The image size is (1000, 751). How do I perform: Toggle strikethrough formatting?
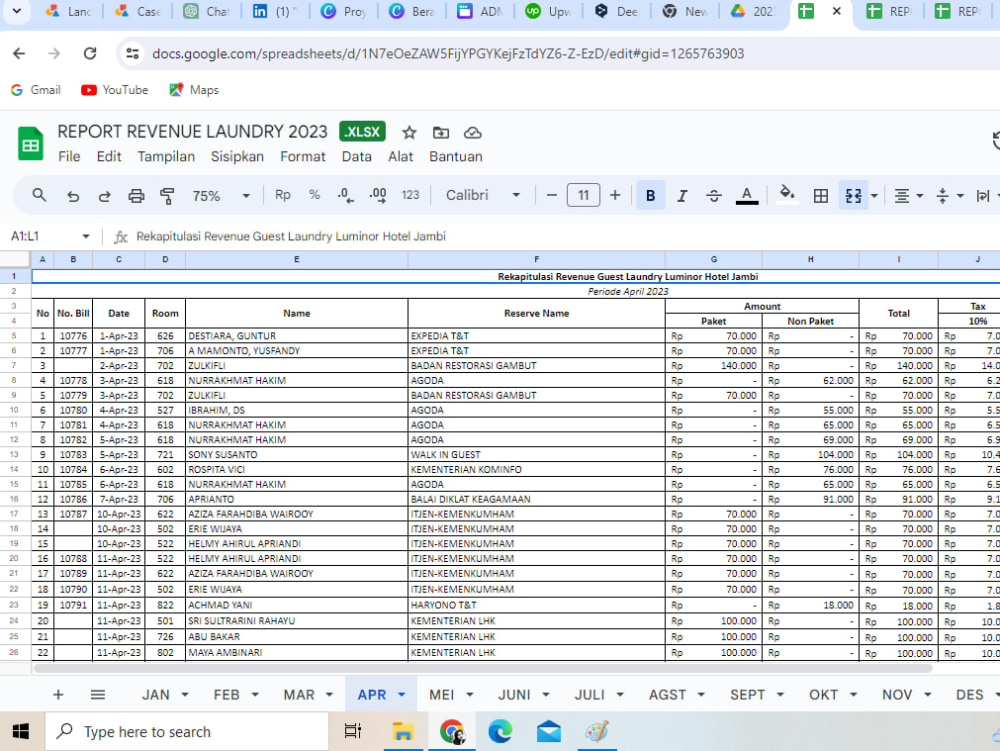(714, 196)
